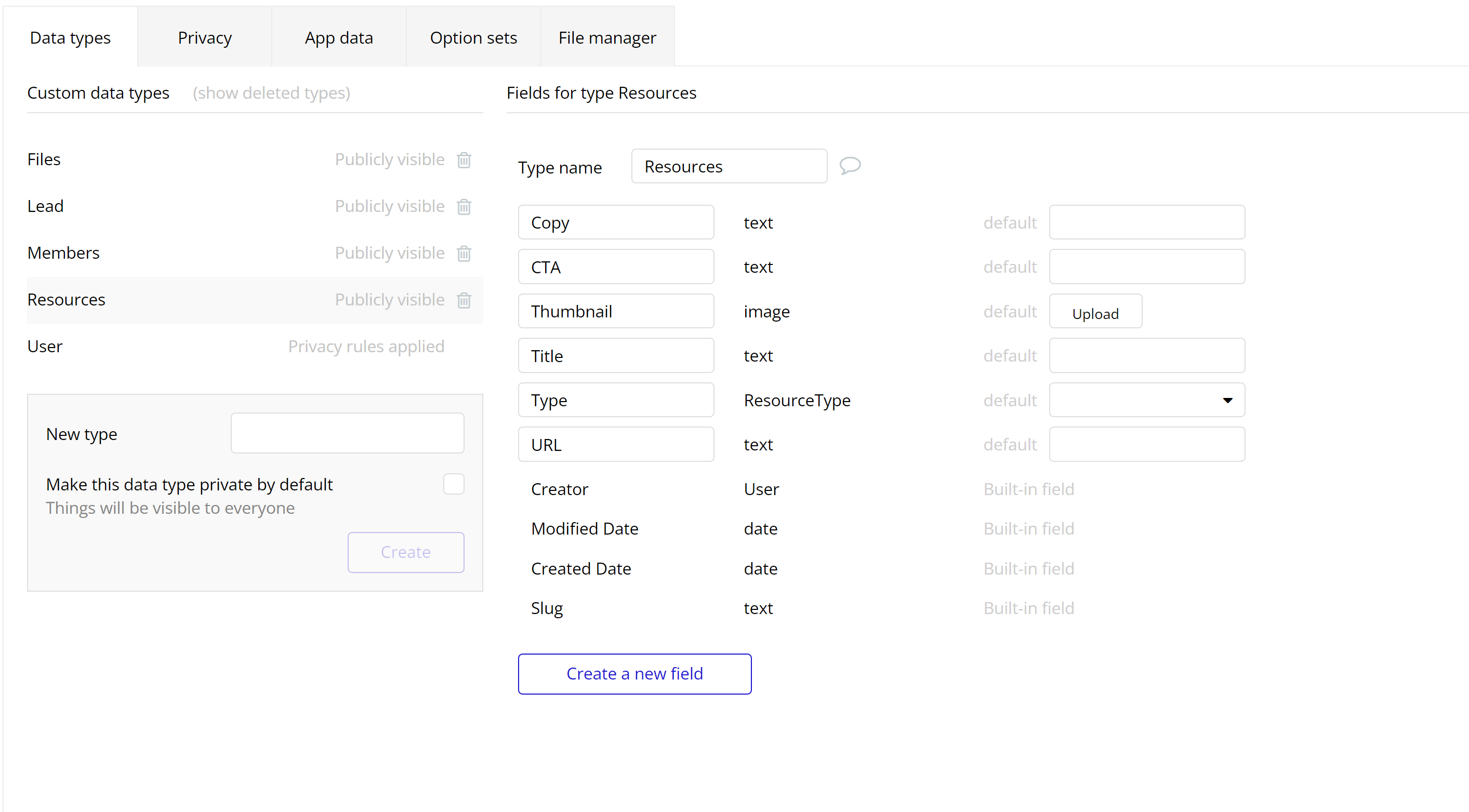
Task: Click trash icon next to Lead type
Action: point(464,207)
